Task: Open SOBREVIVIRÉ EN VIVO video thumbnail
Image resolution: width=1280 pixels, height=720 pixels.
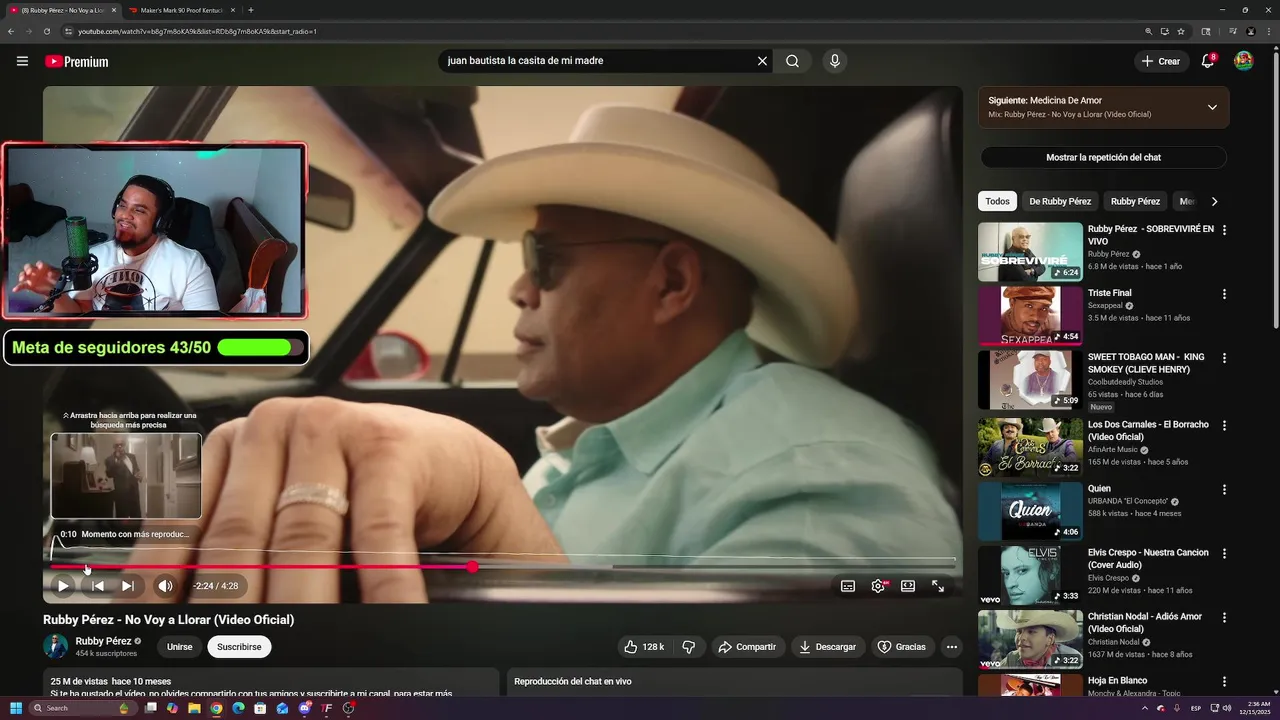Action: coord(1030,252)
